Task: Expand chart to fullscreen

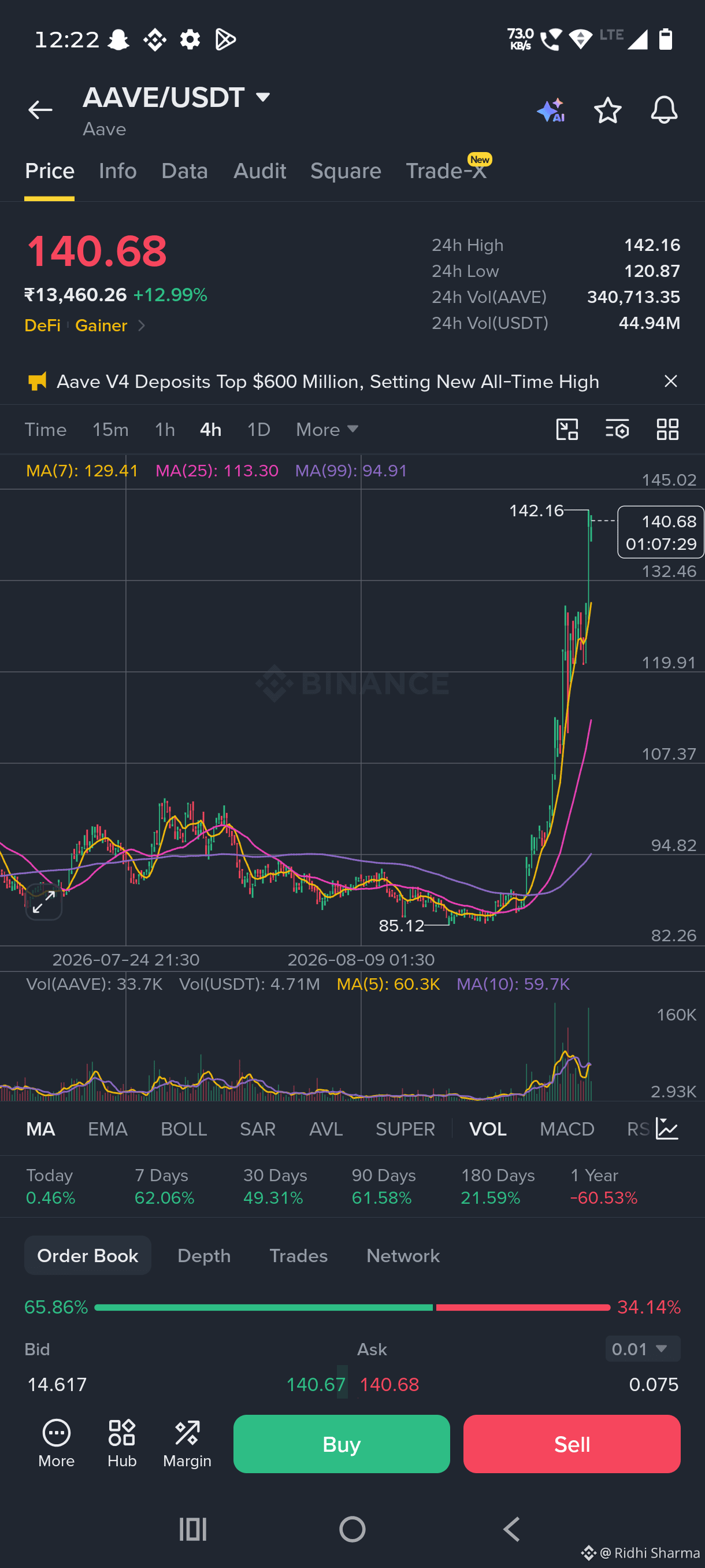Action: click(x=44, y=901)
